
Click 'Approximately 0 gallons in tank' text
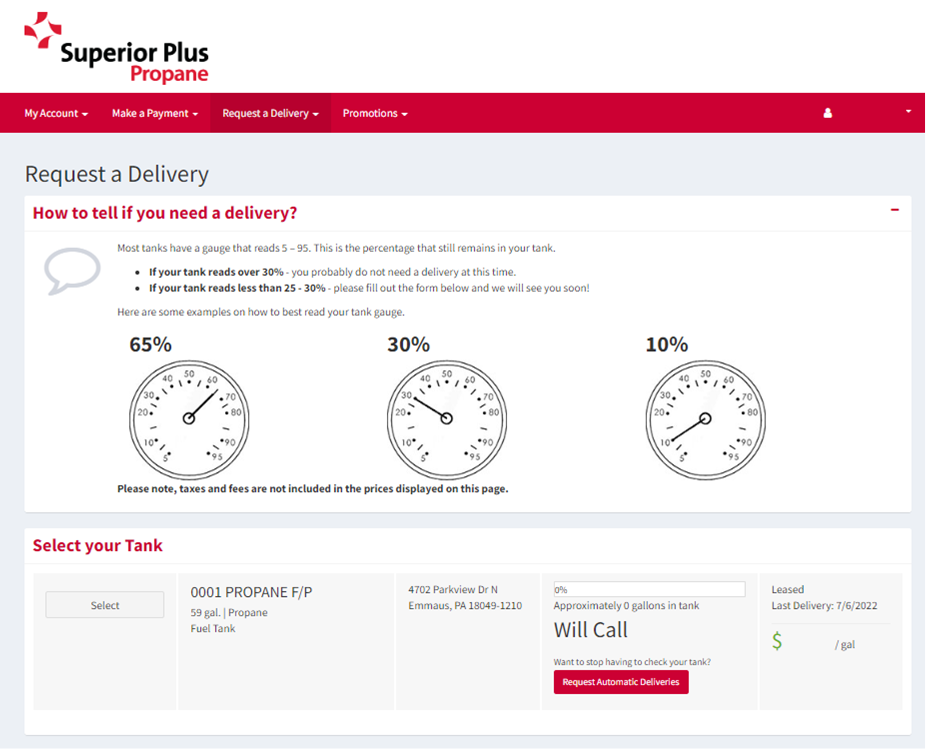[x=626, y=605]
